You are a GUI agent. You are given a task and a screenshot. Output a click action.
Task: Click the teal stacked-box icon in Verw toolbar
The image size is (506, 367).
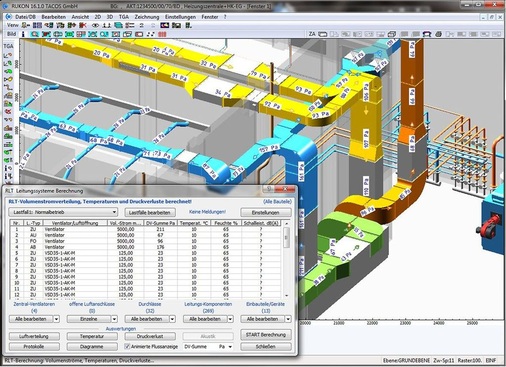[118, 25]
